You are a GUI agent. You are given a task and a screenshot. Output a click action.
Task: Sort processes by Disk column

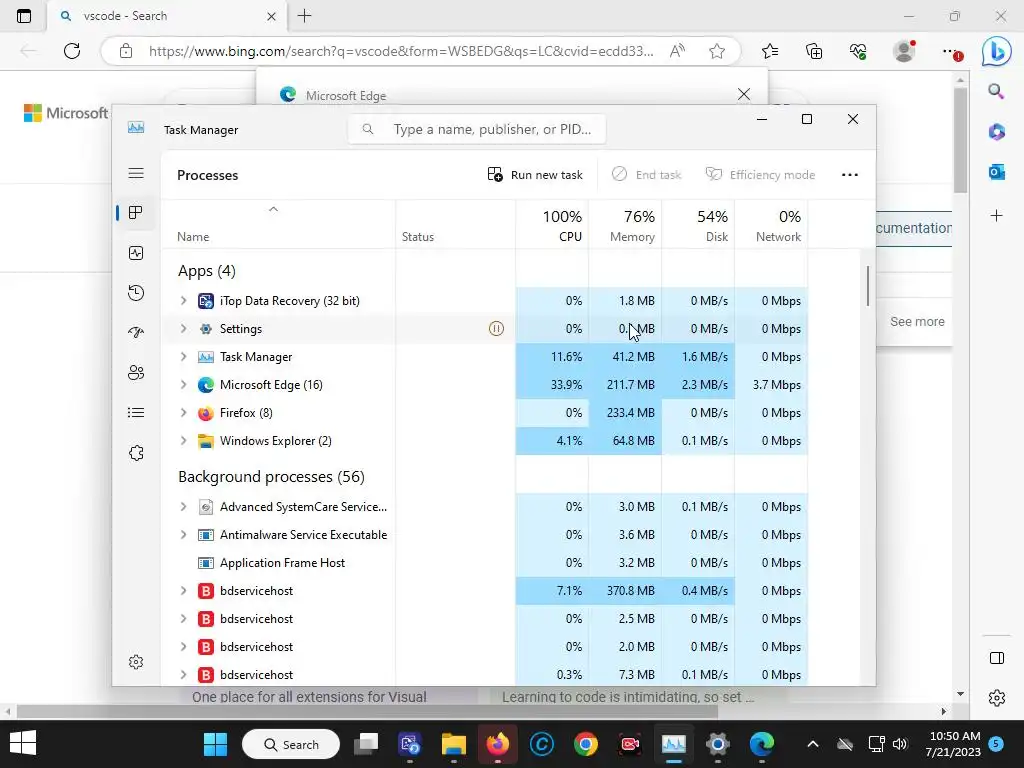[698, 225]
